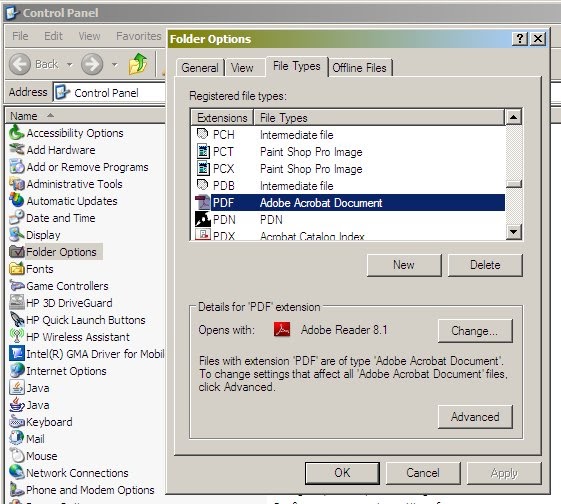The width and height of the screenshot is (561, 504).
Task: Open Internet Options icon
Action: point(16,371)
